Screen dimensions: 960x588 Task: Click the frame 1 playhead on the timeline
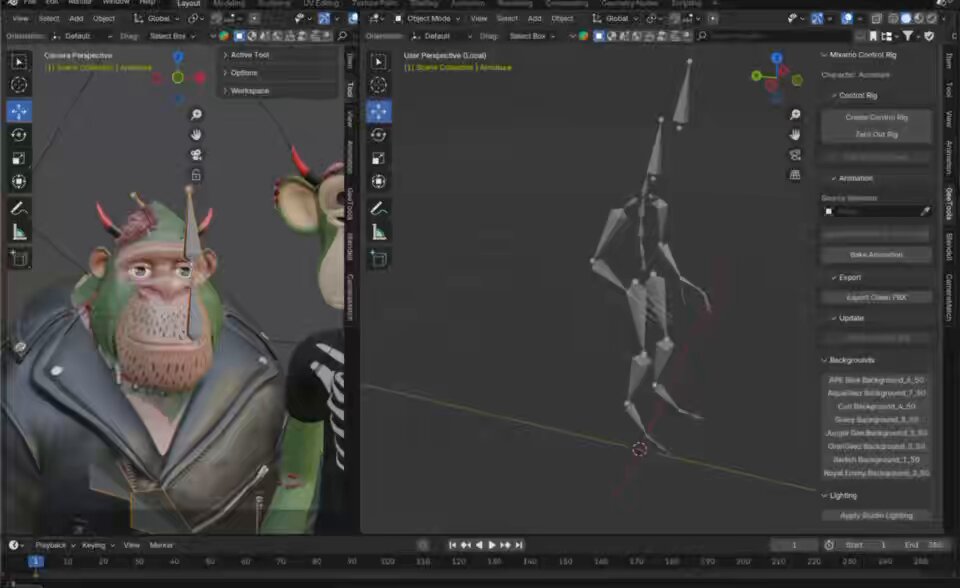pyautogui.click(x=36, y=562)
